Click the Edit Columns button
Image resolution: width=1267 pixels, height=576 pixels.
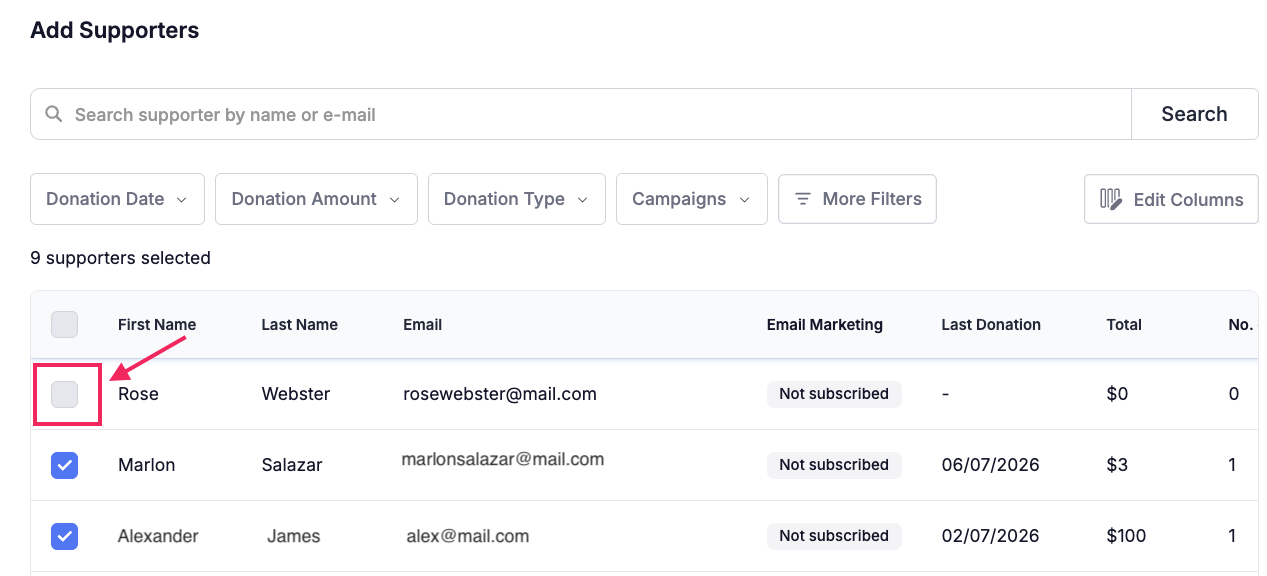click(x=1171, y=199)
